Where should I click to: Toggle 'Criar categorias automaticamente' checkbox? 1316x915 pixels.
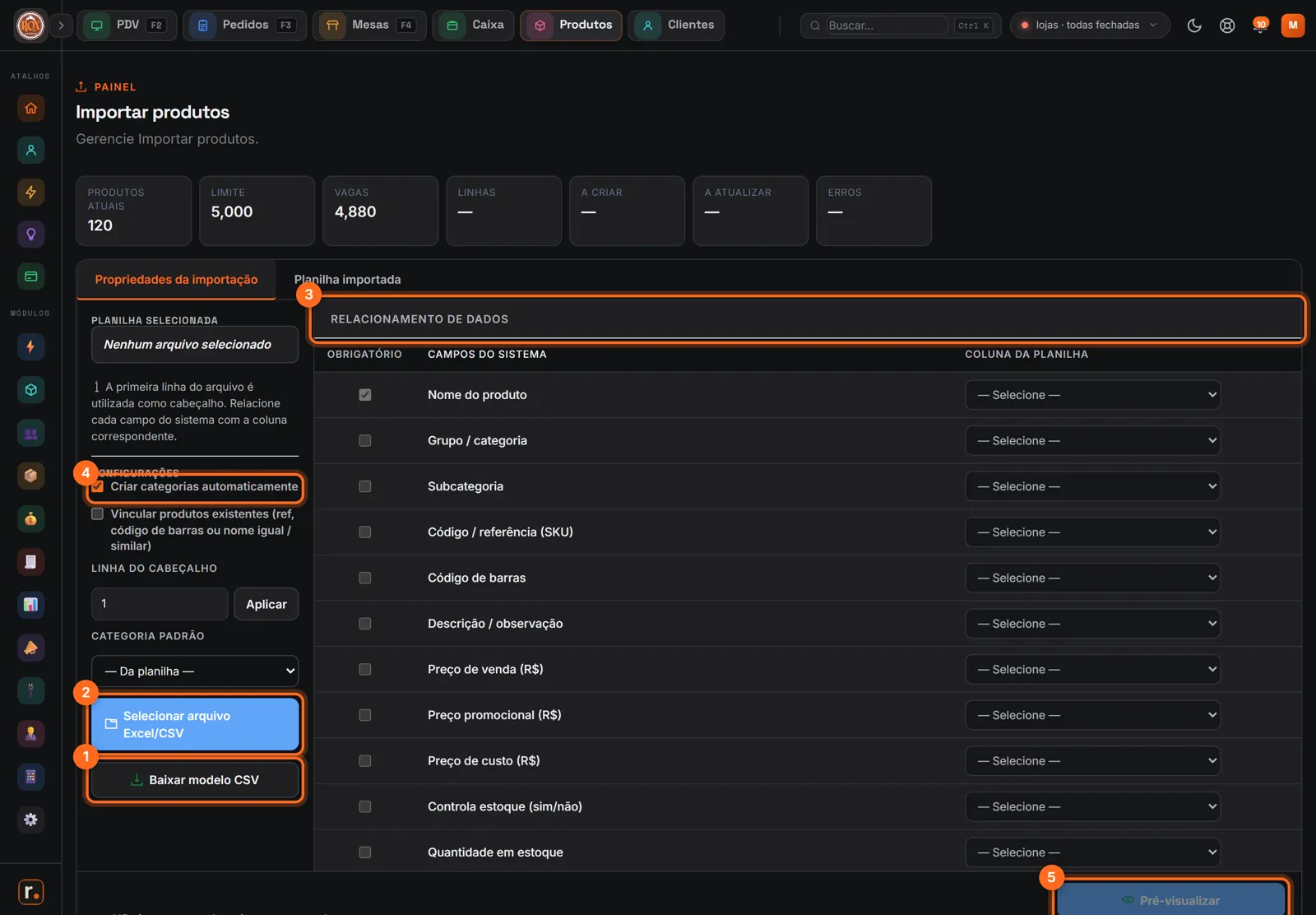(x=98, y=486)
